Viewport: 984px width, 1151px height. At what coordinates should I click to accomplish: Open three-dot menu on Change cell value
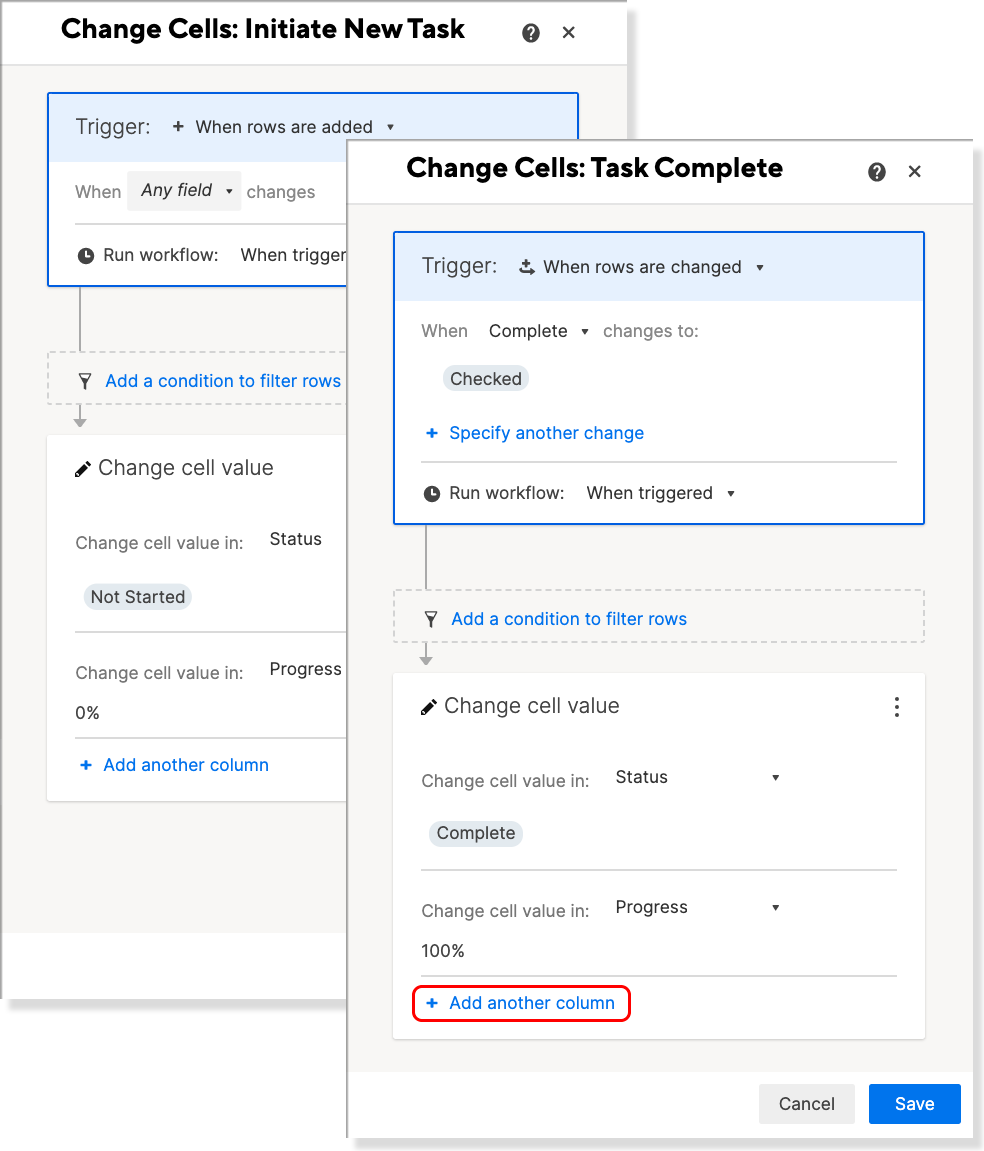click(896, 707)
